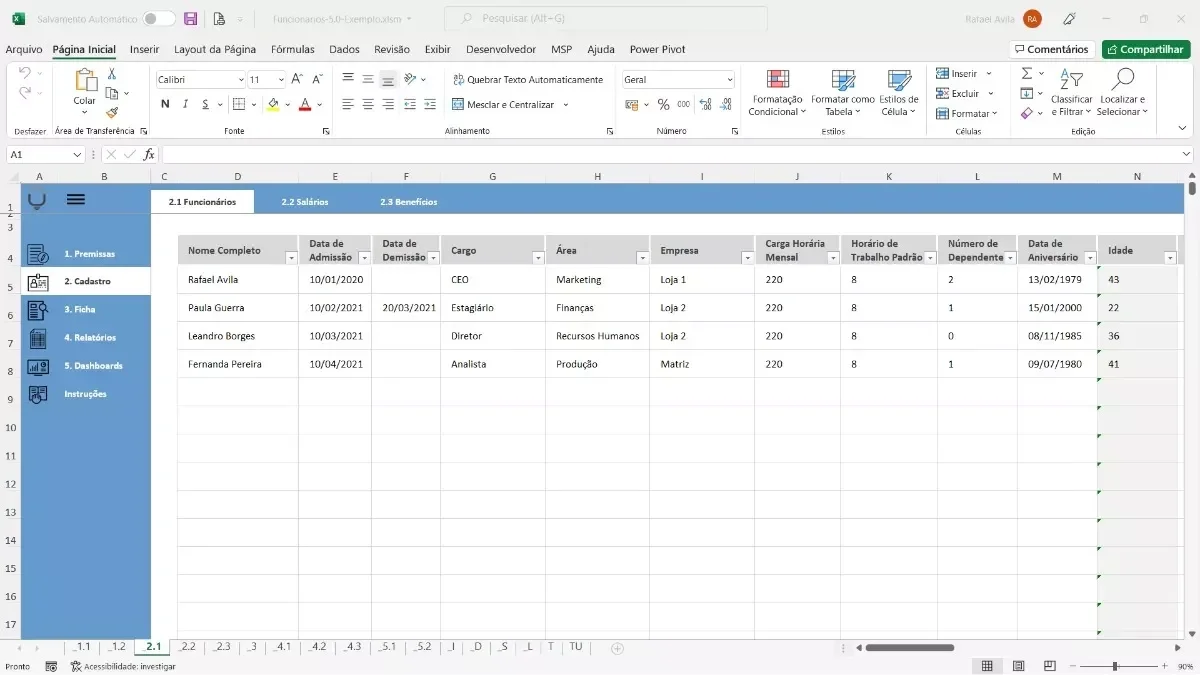Switch to the Dados ribbon tab

click(344, 49)
